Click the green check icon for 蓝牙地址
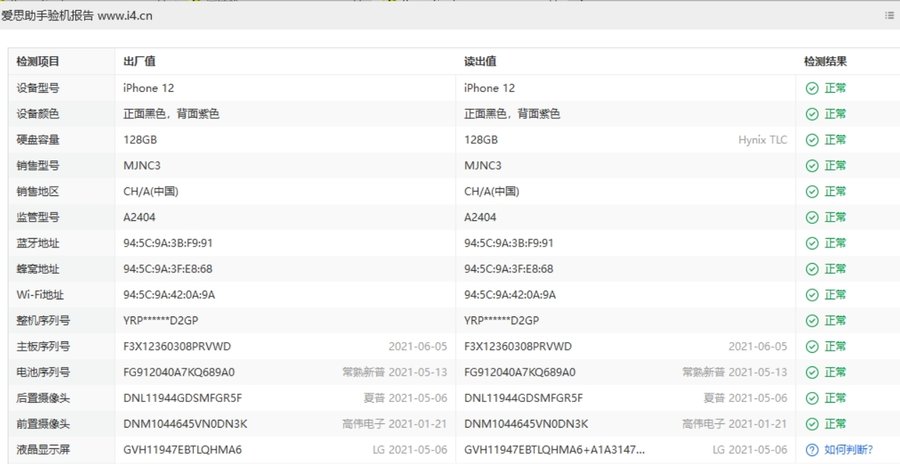The height and width of the screenshot is (464, 900). (812, 243)
